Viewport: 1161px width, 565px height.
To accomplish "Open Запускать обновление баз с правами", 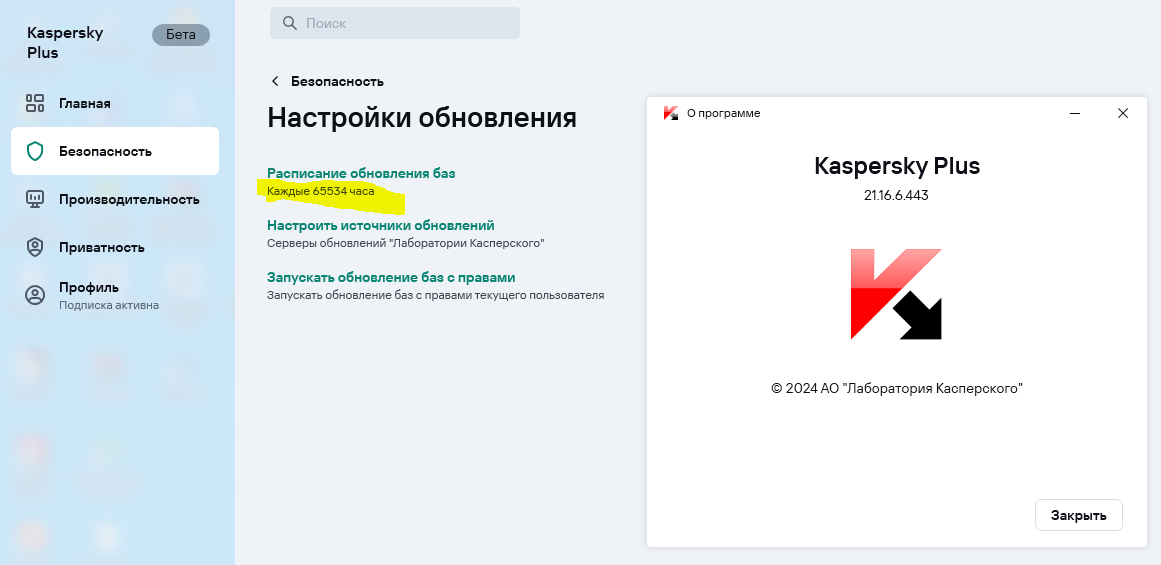I will pos(391,278).
